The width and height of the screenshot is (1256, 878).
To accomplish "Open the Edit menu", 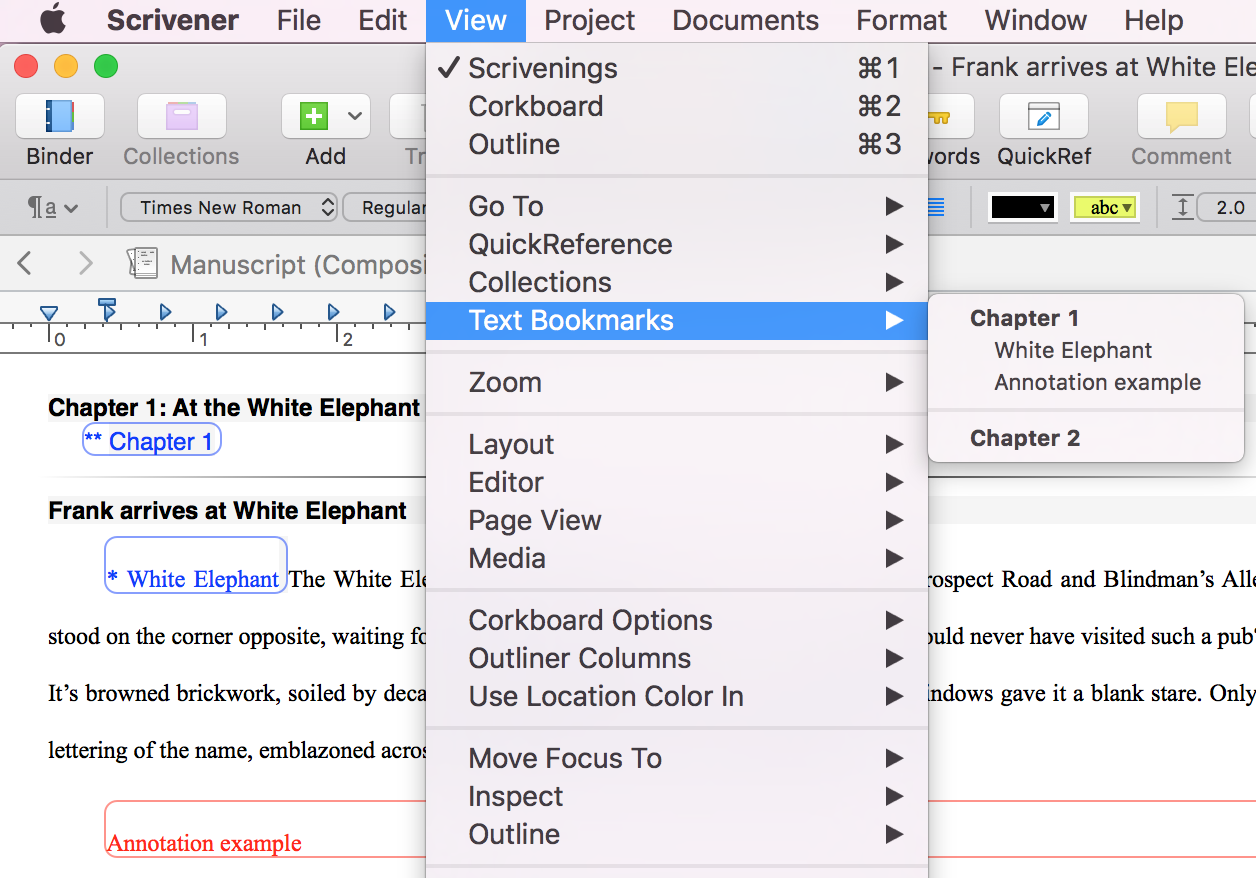I will [x=383, y=20].
